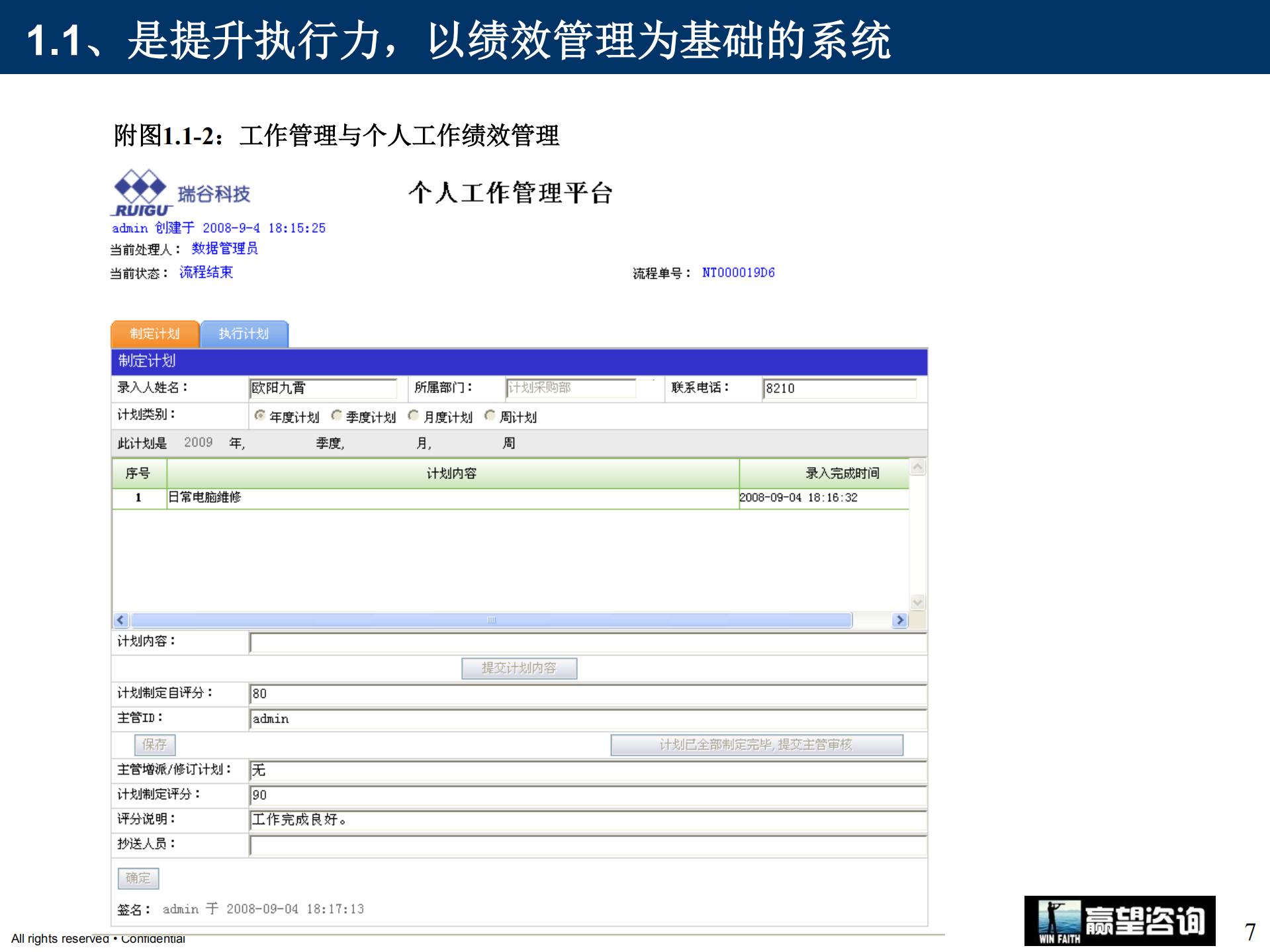Select the 季度计划 radio button

click(x=336, y=415)
